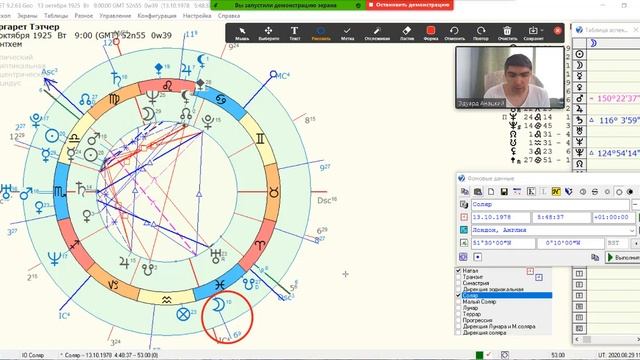Enable the Spotlight tracking tool

click(x=377, y=33)
